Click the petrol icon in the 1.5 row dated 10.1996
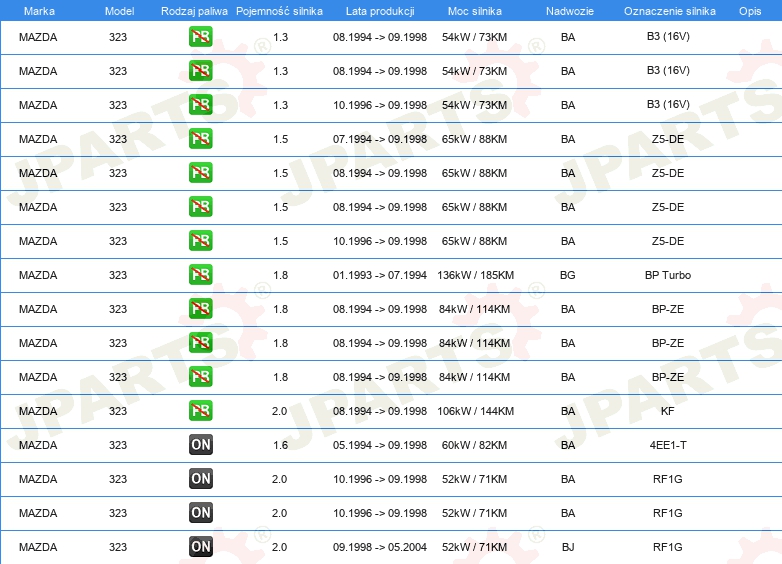 pos(201,241)
